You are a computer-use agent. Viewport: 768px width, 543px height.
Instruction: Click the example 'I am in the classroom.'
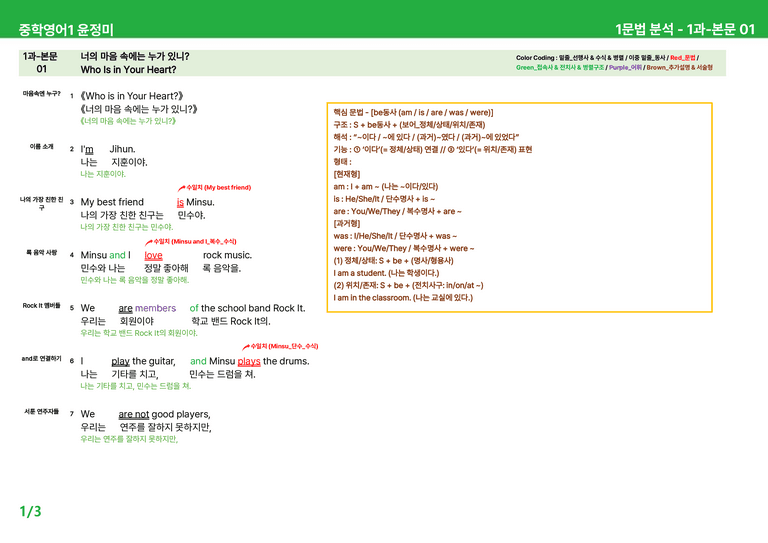point(372,298)
